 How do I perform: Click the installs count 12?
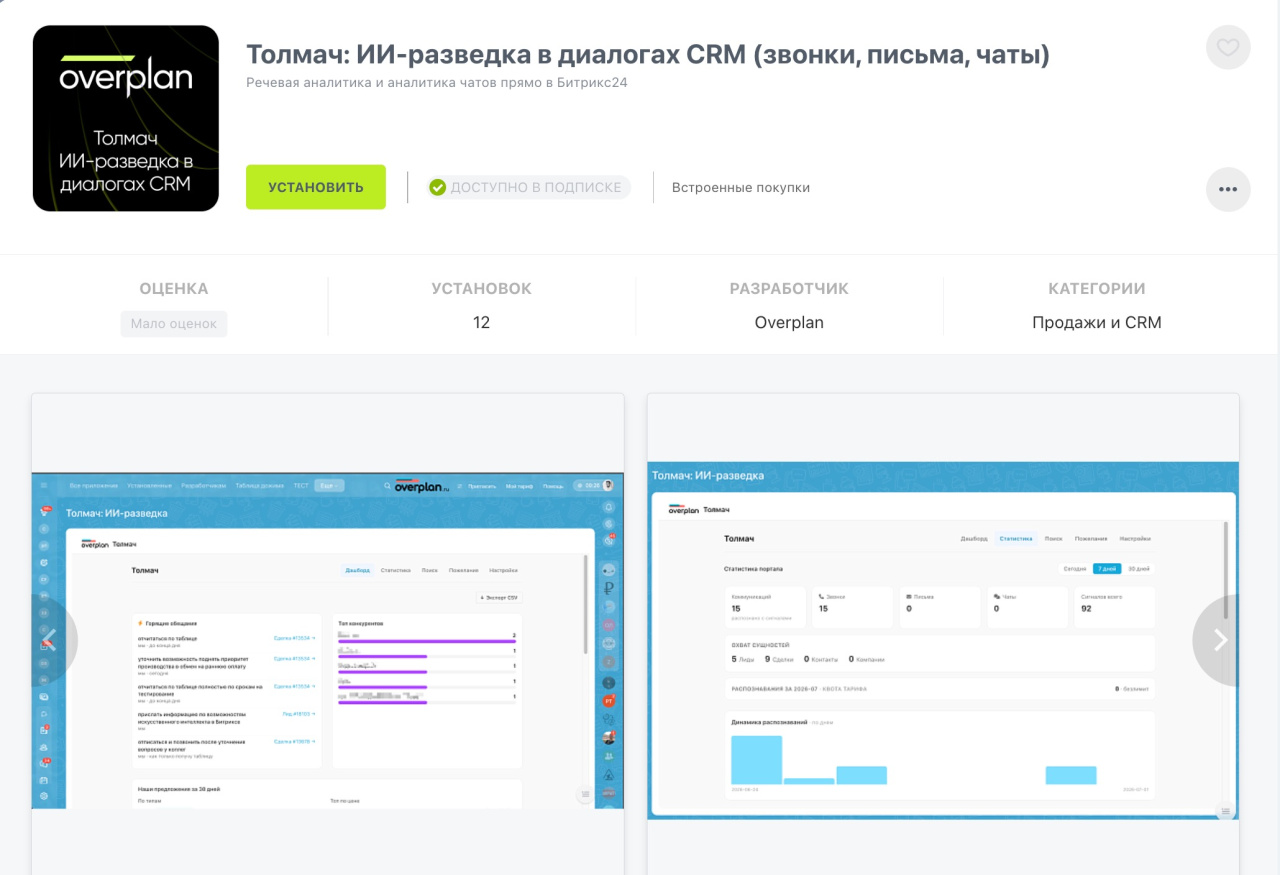pyautogui.click(x=481, y=322)
